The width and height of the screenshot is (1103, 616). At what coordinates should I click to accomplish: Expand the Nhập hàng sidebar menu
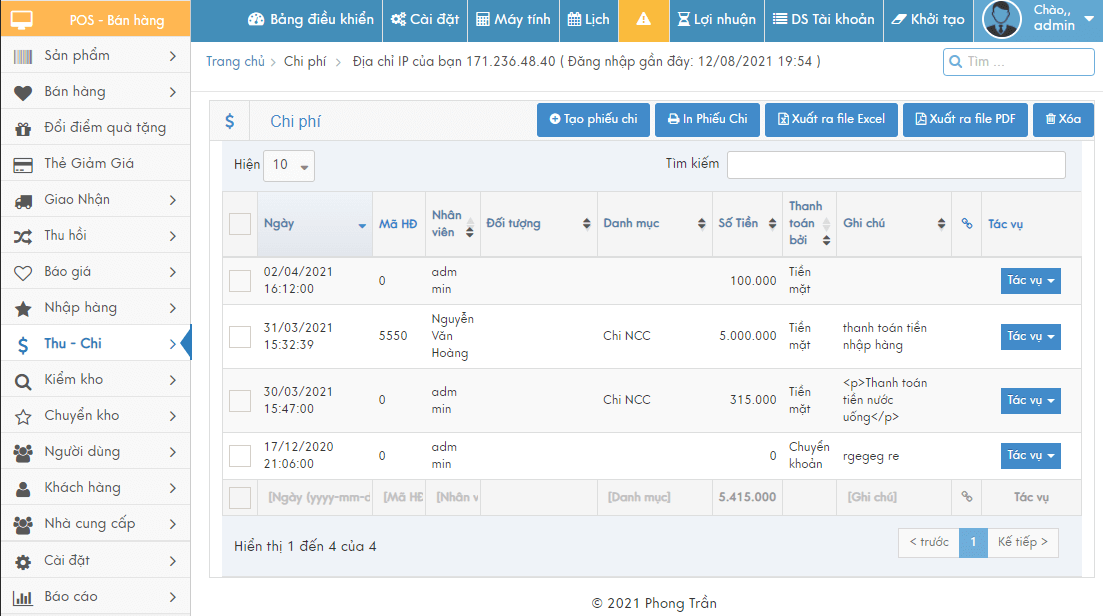(95, 308)
